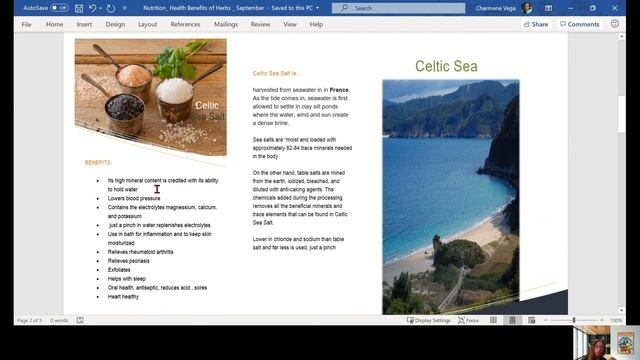Click the Charmene Vega account picture
Screen dimensions: 640x360
[x=527, y=8]
